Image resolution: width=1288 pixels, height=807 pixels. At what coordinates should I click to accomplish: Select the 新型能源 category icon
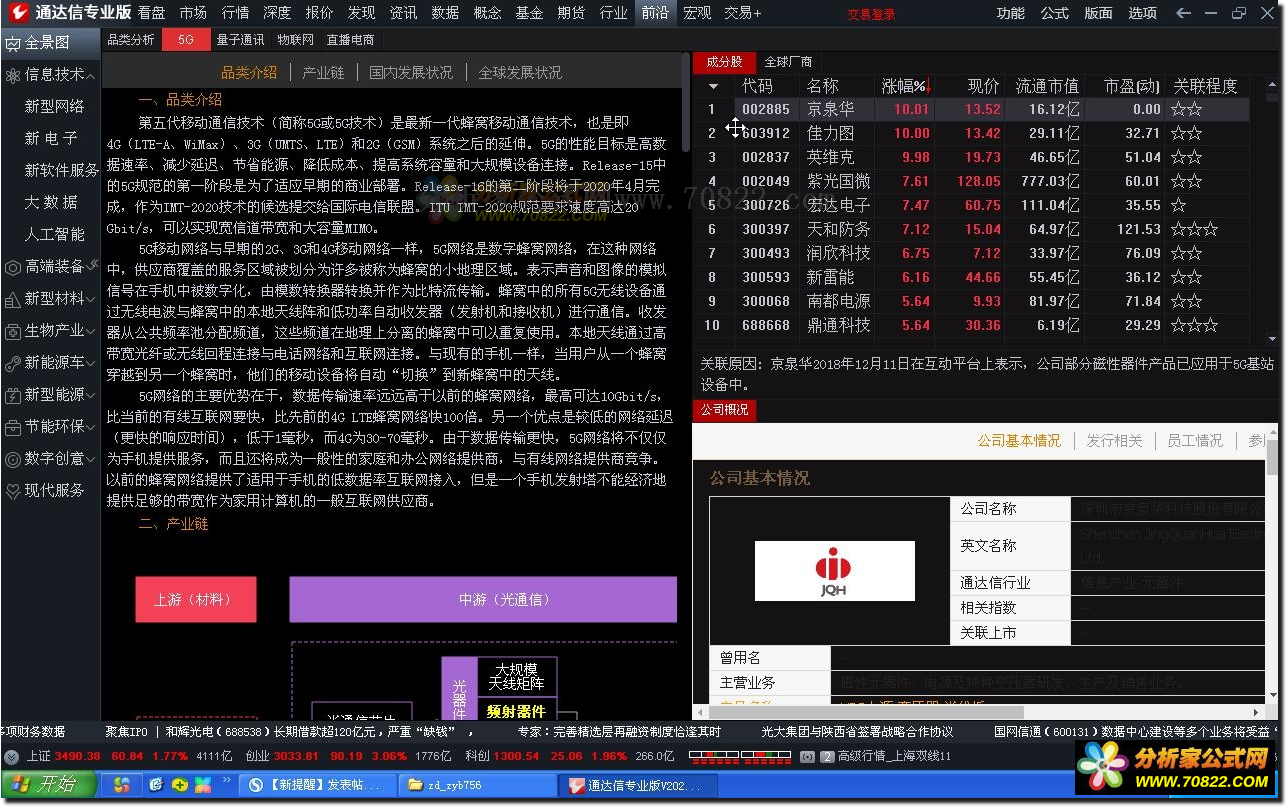pos(13,395)
